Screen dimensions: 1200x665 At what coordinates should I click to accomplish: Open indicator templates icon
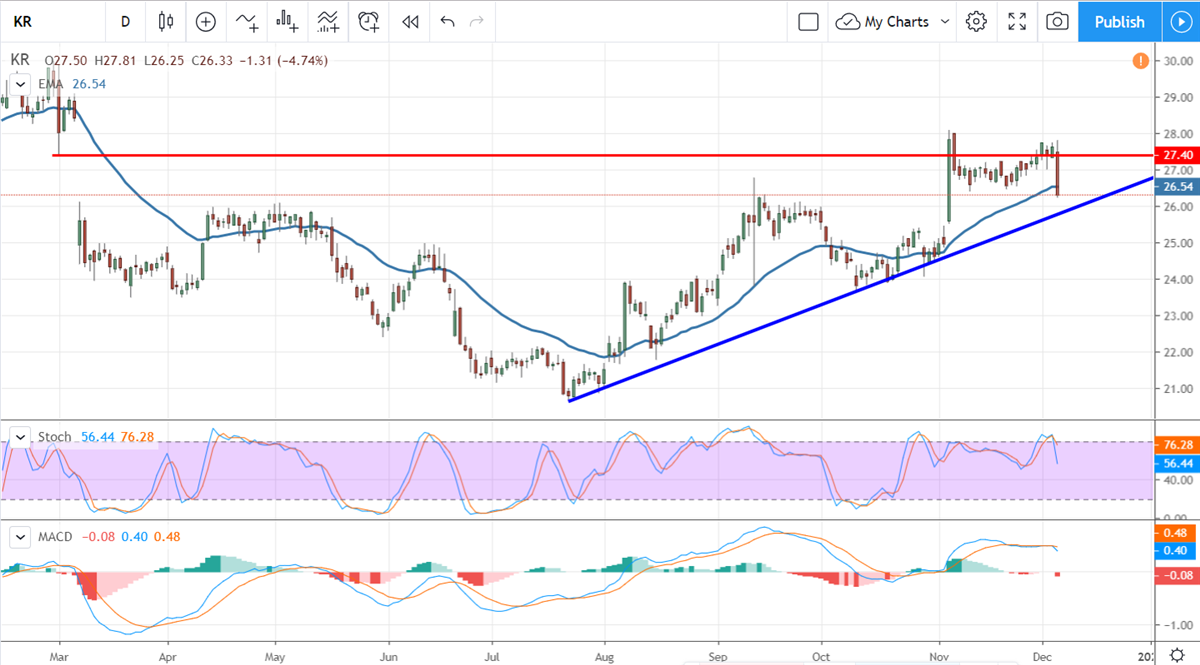coord(328,21)
